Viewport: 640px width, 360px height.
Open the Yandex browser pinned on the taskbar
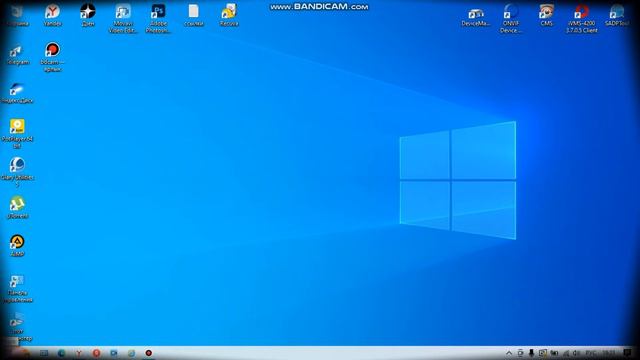[79, 353]
